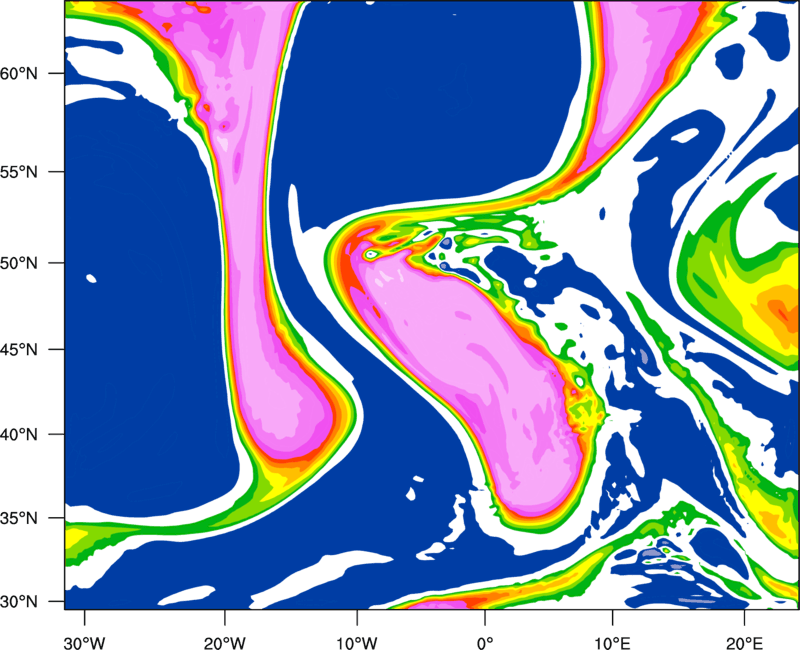800x650 pixels.
Task: Click the 45°N latitude label
Action: point(19,349)
